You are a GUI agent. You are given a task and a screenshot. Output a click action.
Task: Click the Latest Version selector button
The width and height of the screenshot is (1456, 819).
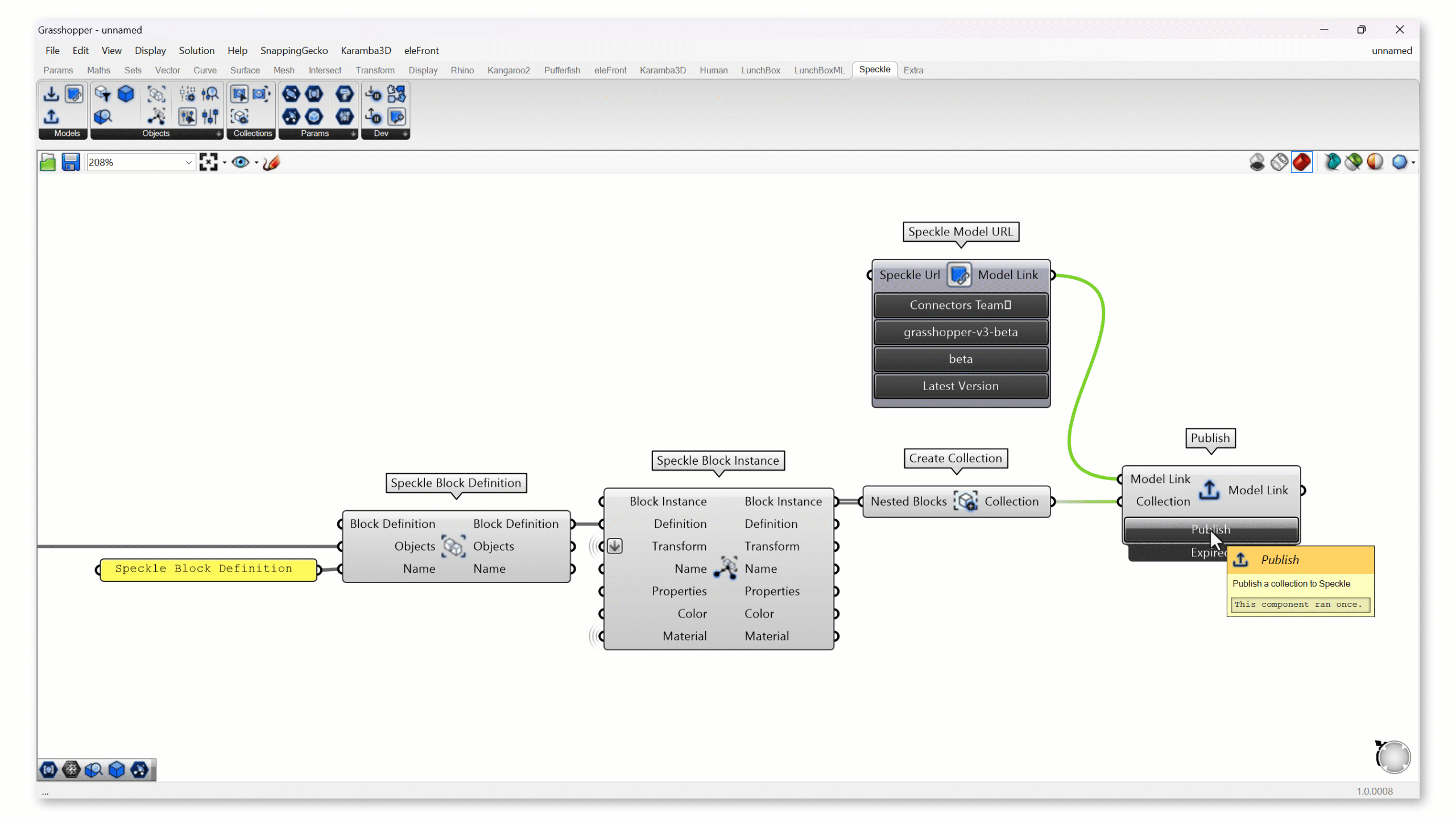961,386
